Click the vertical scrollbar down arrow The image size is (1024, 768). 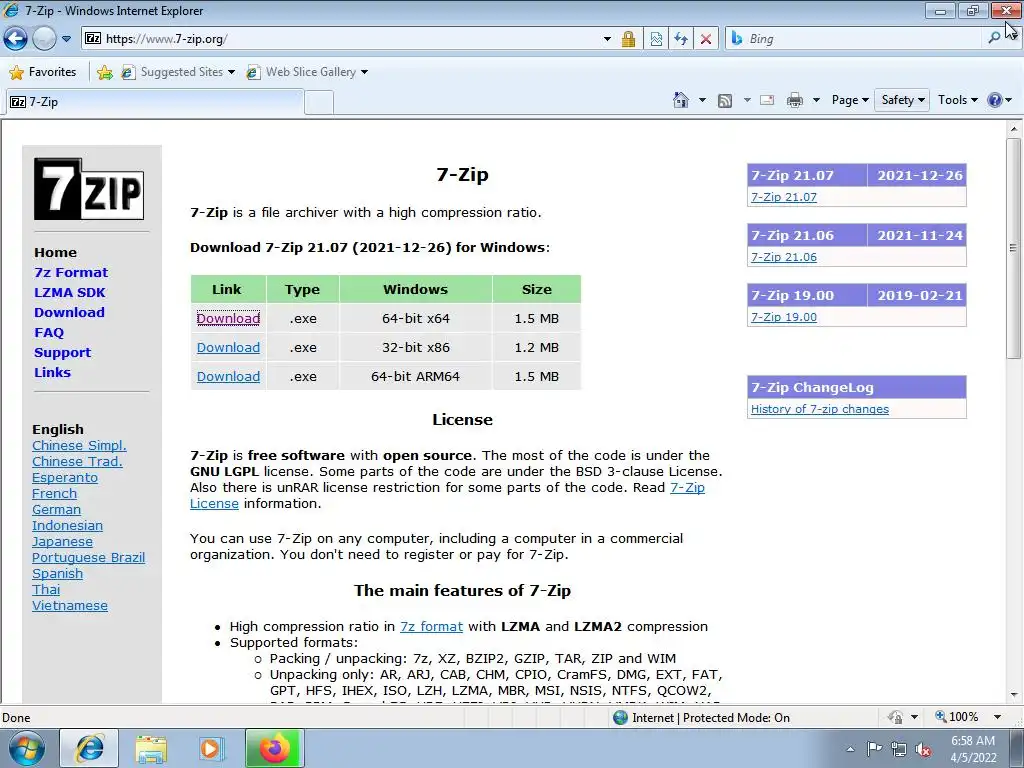pyautogui.click(x=1014, y=695)
